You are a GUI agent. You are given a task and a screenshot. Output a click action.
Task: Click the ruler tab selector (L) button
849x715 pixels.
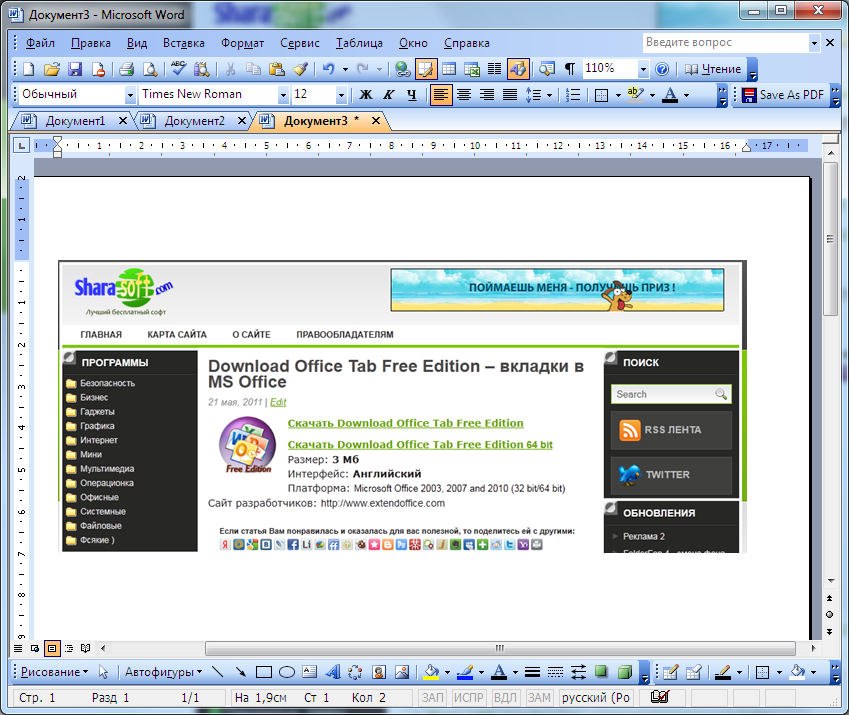[x=21, y=145]
